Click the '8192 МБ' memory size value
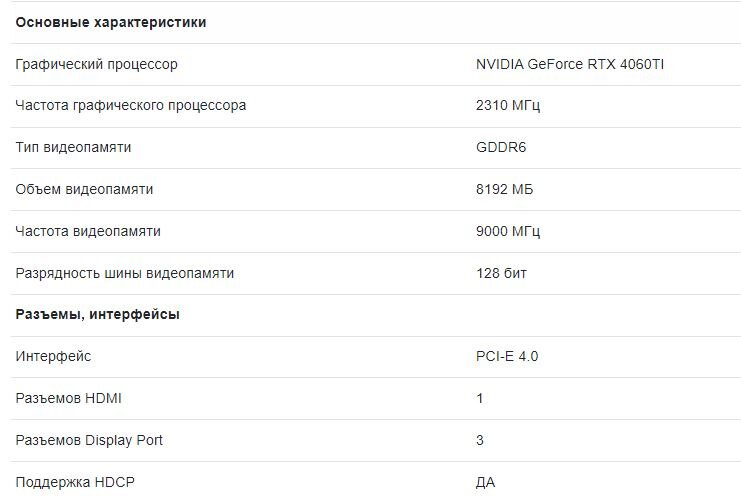The width and height of the screenshot is (741, 503). pyautogui.click(x=505, y=189)
